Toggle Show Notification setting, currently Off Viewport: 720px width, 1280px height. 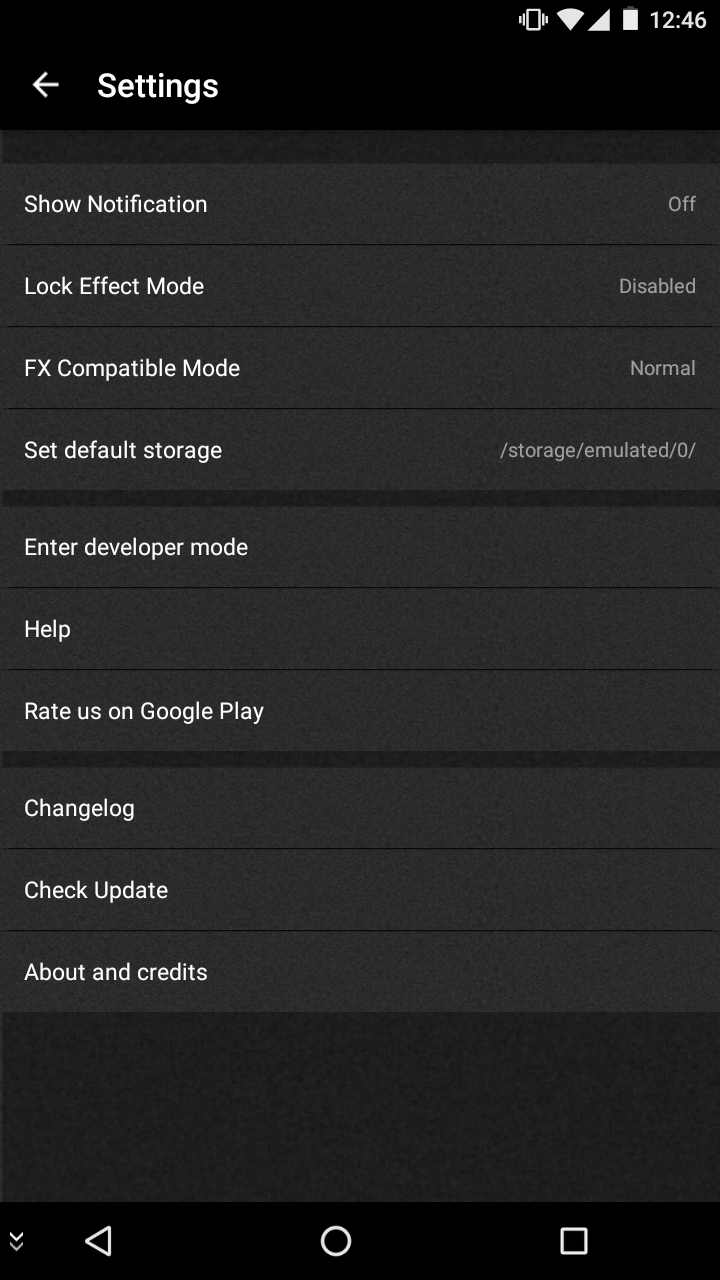tap(360, 204)
